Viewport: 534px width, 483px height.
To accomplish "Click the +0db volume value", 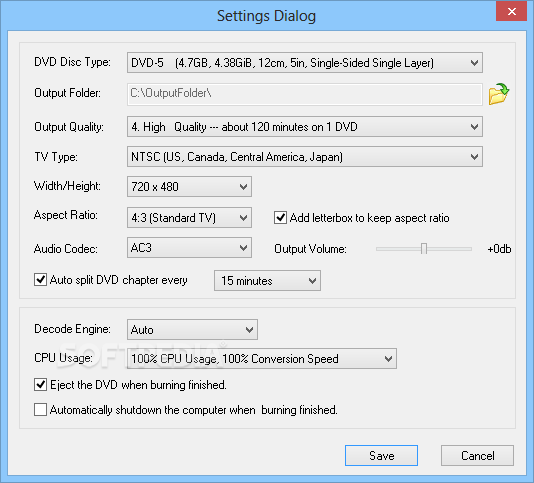I will [x=499, y=249].
